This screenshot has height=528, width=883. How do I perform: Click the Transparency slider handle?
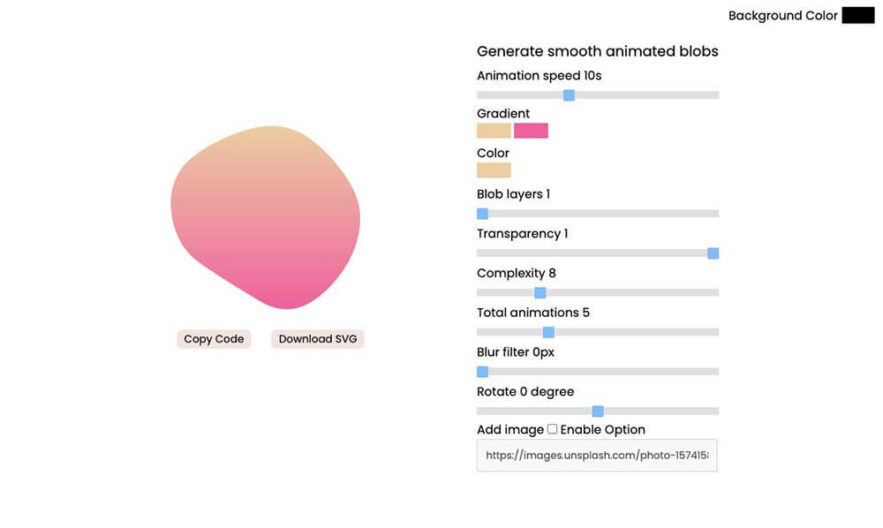[713, 253]
